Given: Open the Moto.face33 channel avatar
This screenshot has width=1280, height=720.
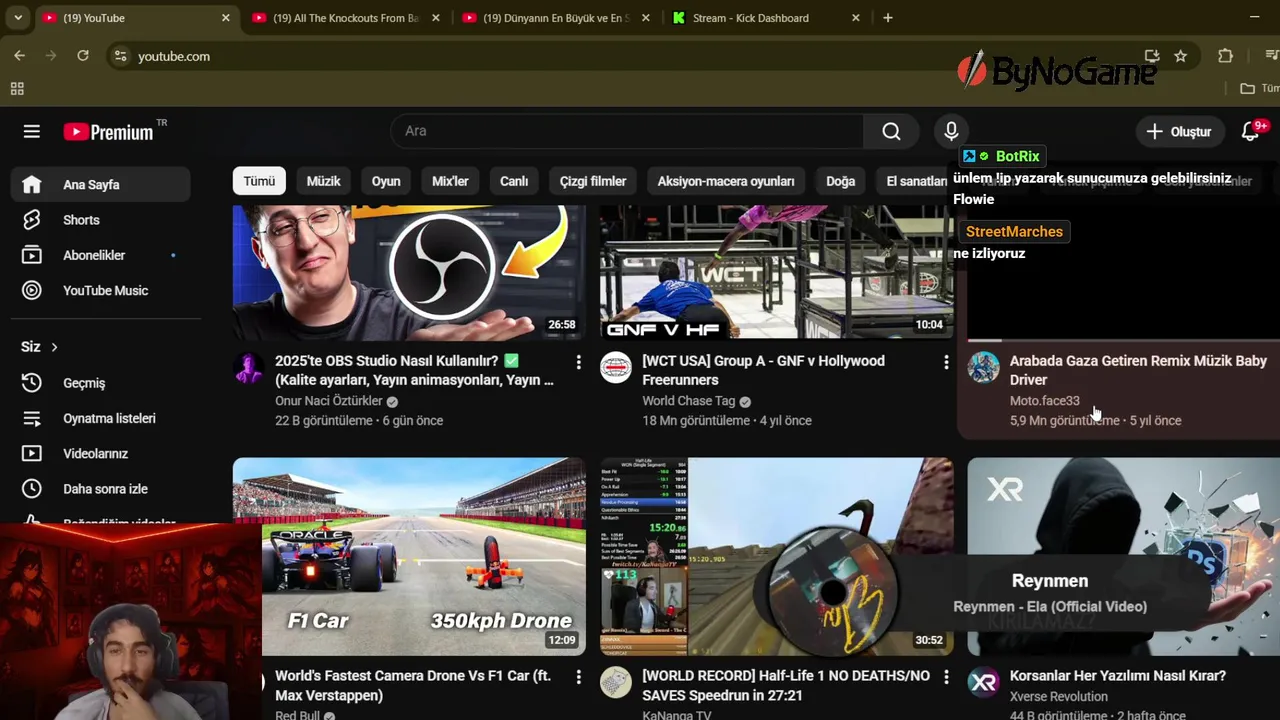Looking at the screenshot, I should point(983,368).
